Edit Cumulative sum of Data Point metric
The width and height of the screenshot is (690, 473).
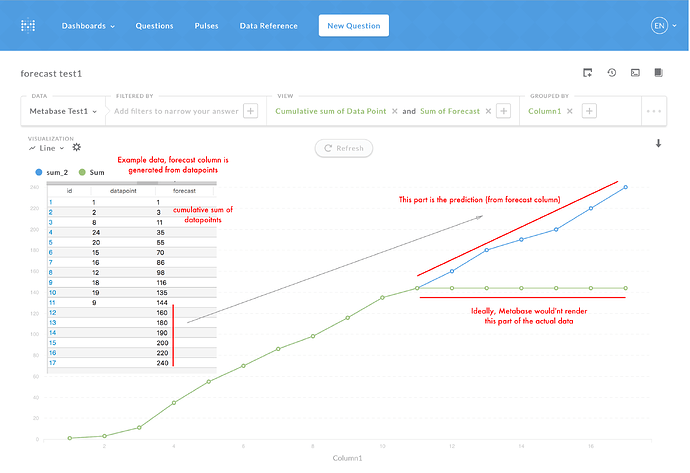(330, 111)
